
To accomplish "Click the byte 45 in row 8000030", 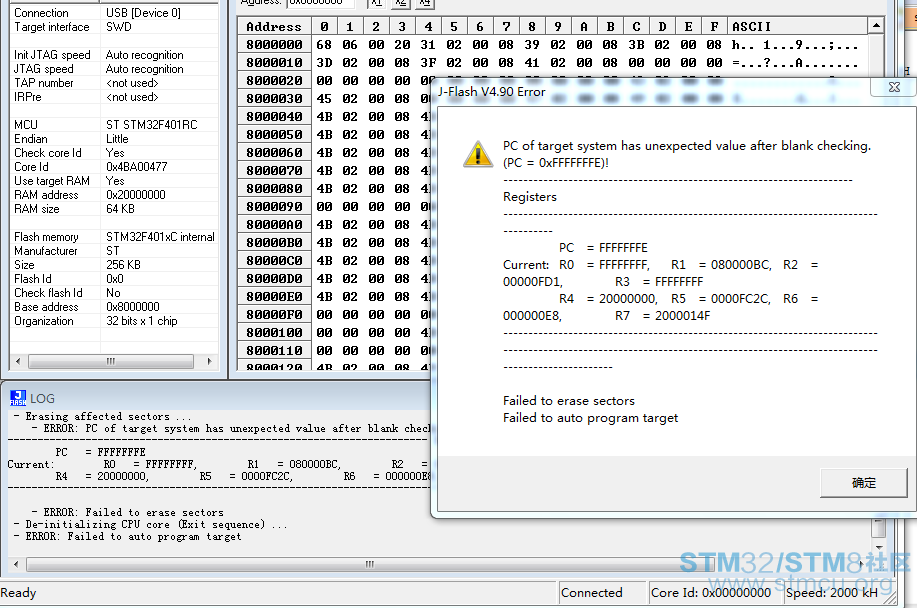I will 324,98.
